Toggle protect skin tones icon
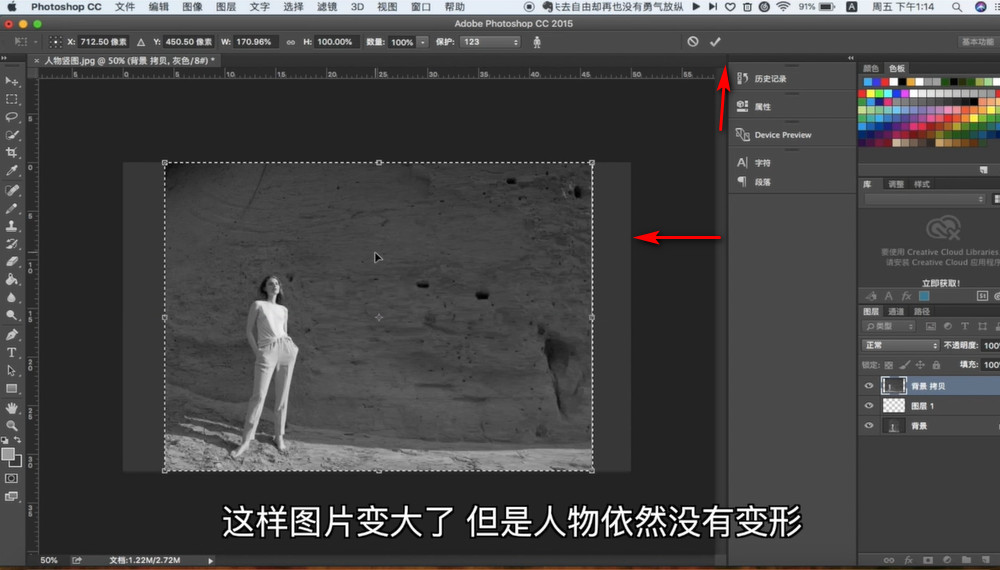Image resolution: width=1000 pixels, height=570 pixels. pyautogui.click(x=537, y=42)
